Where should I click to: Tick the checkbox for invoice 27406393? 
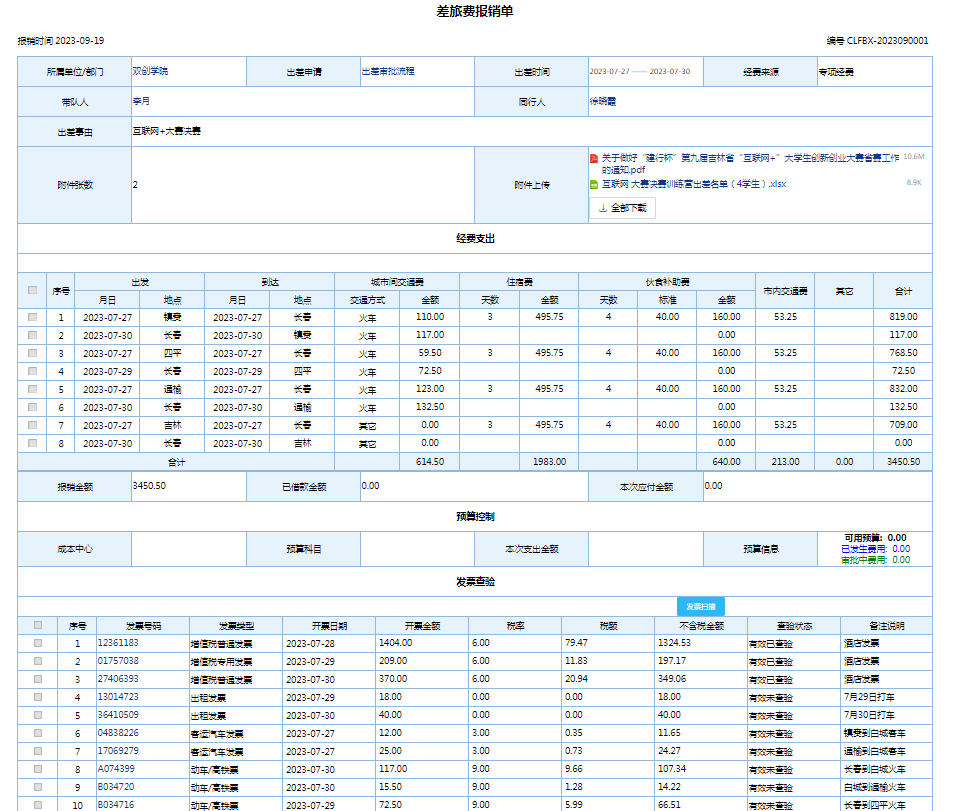[x=38, y=679]
